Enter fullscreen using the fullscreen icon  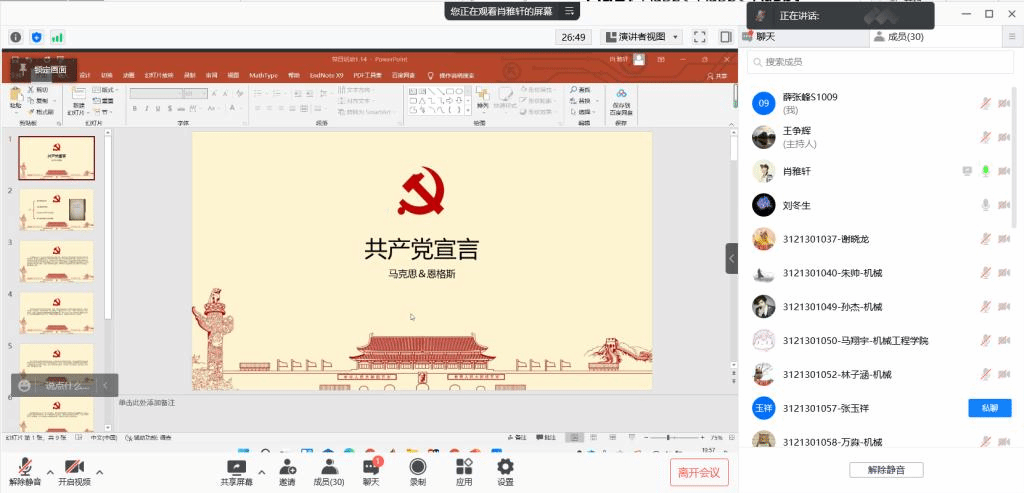[x=699, y=37]
